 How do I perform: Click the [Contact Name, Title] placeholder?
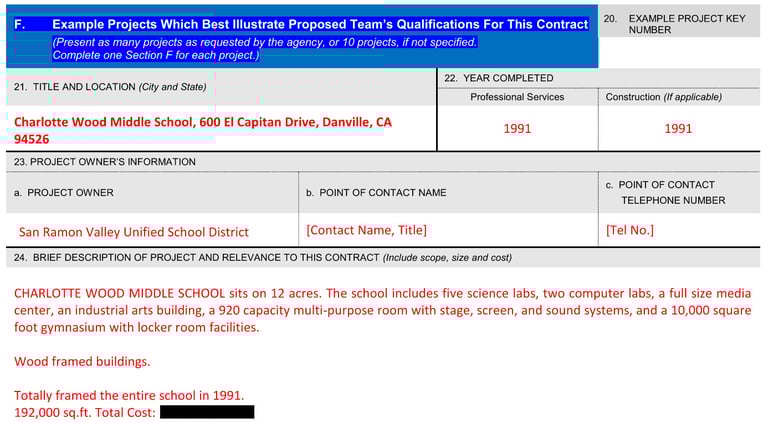click(366, 230)
